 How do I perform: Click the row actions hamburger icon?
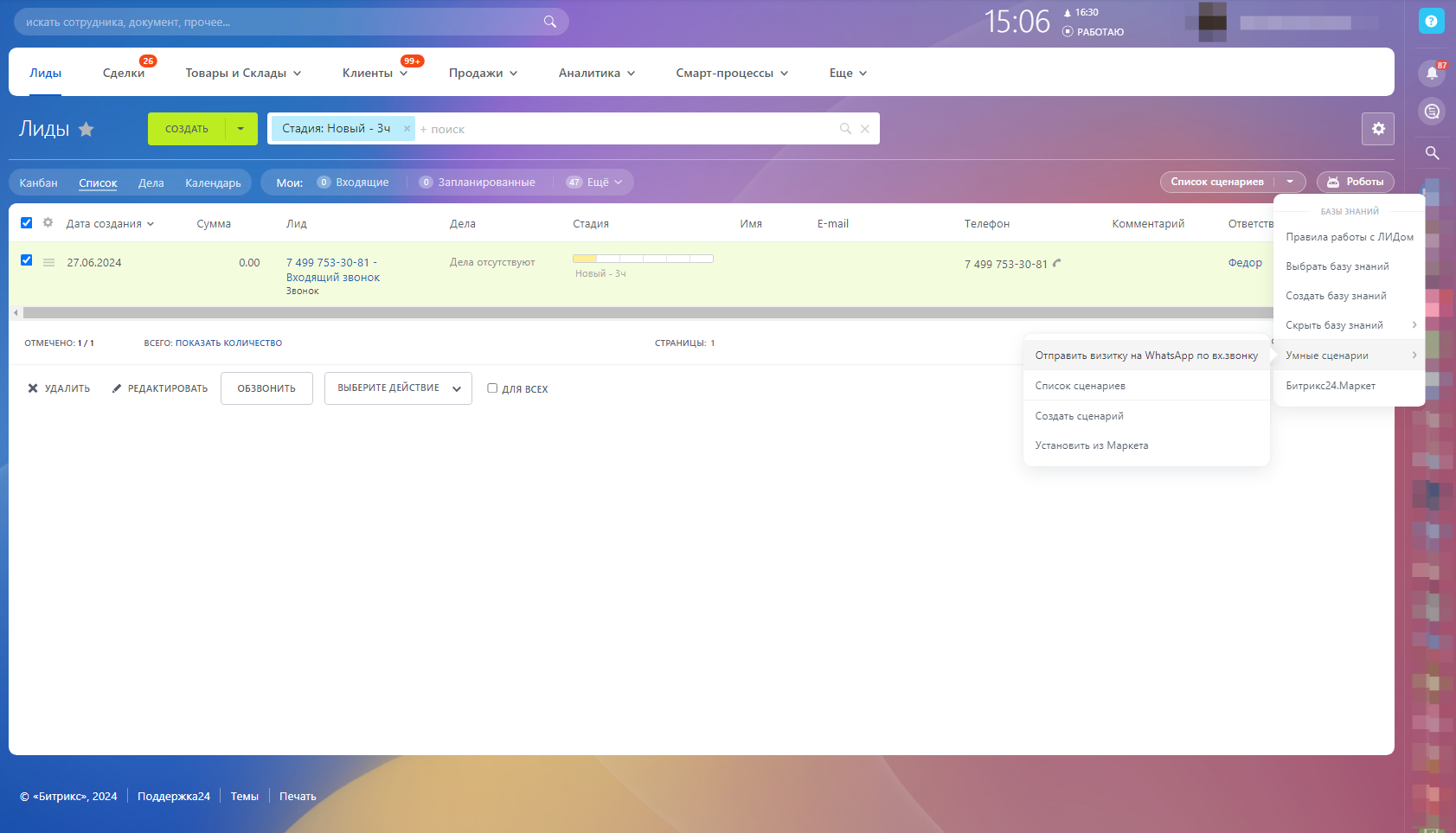(x=49, y=263)
